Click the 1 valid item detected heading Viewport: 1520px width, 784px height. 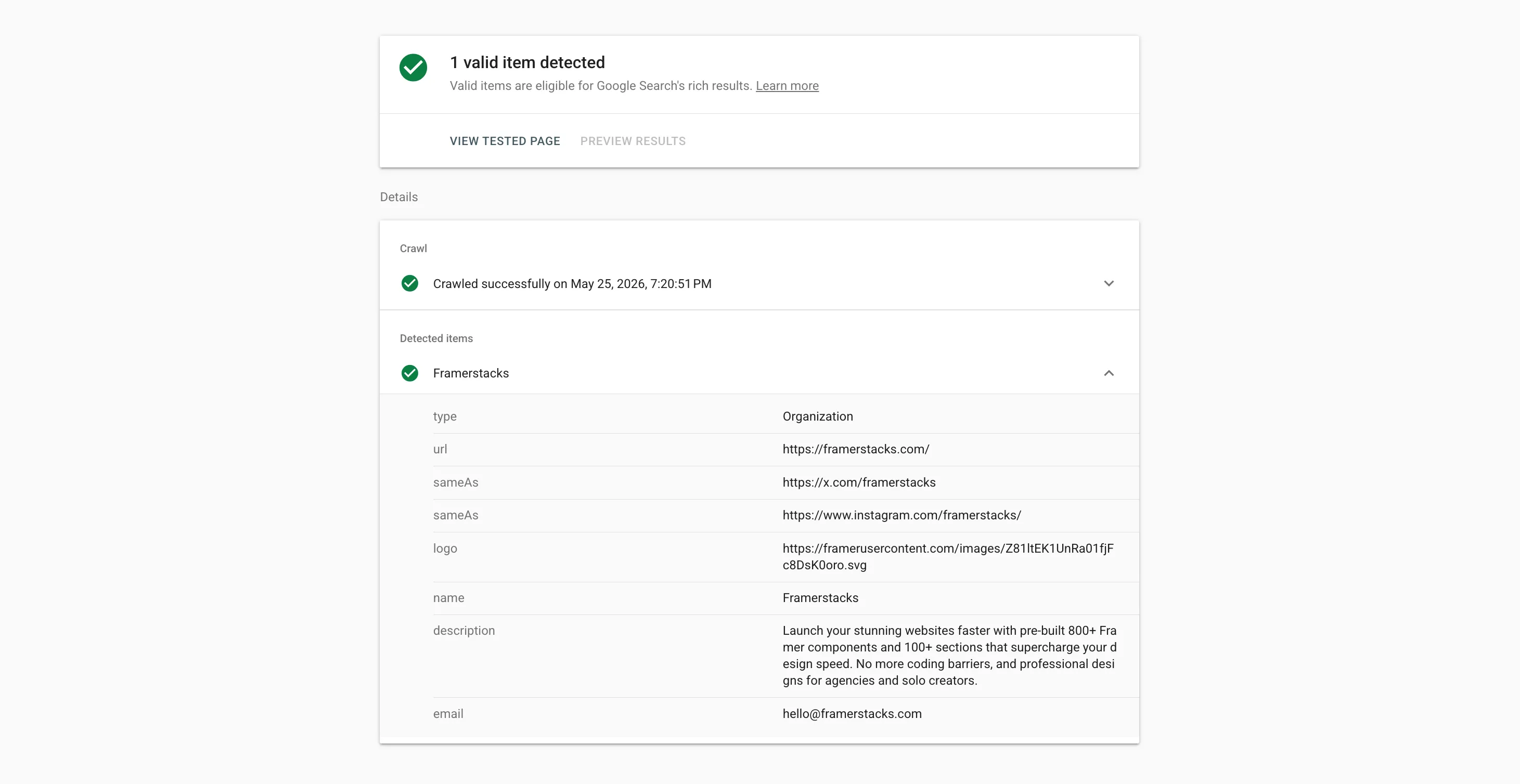(x=527, y=62)
